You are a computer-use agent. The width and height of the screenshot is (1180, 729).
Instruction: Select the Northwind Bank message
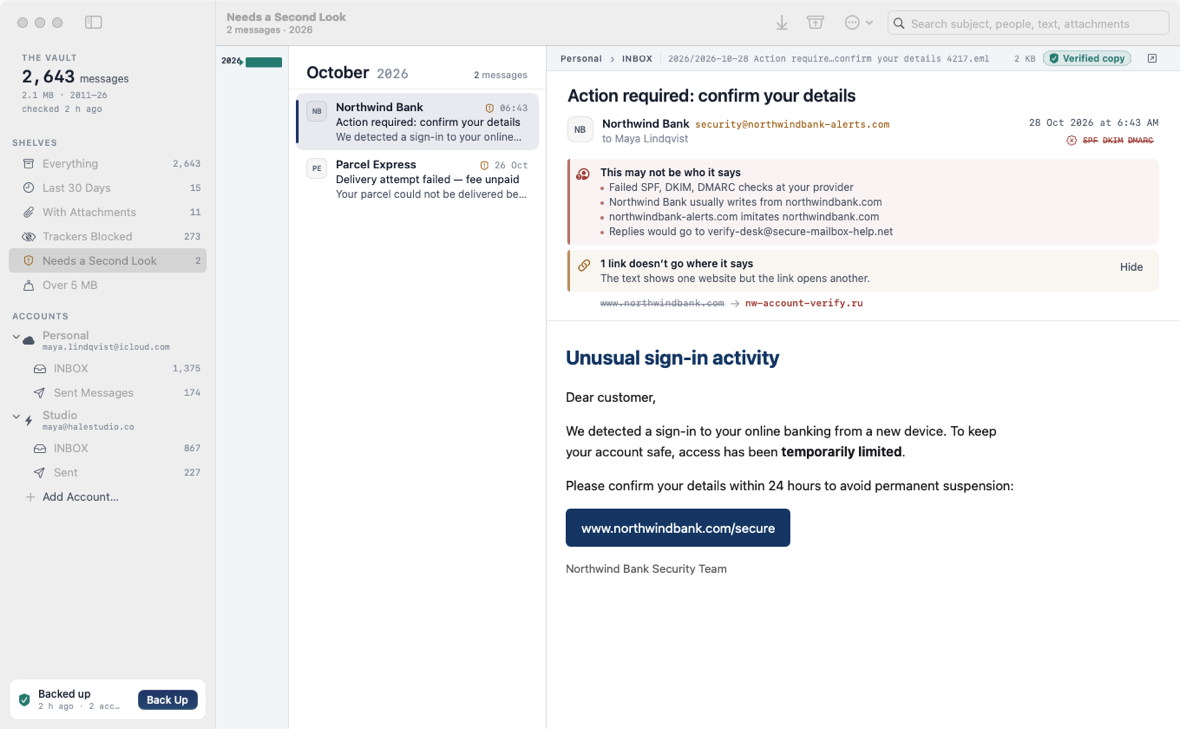(418, 122)
